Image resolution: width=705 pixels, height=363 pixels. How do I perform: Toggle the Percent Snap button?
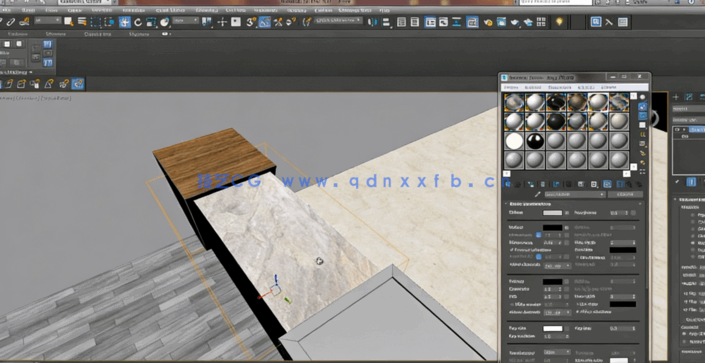(278, 22)
